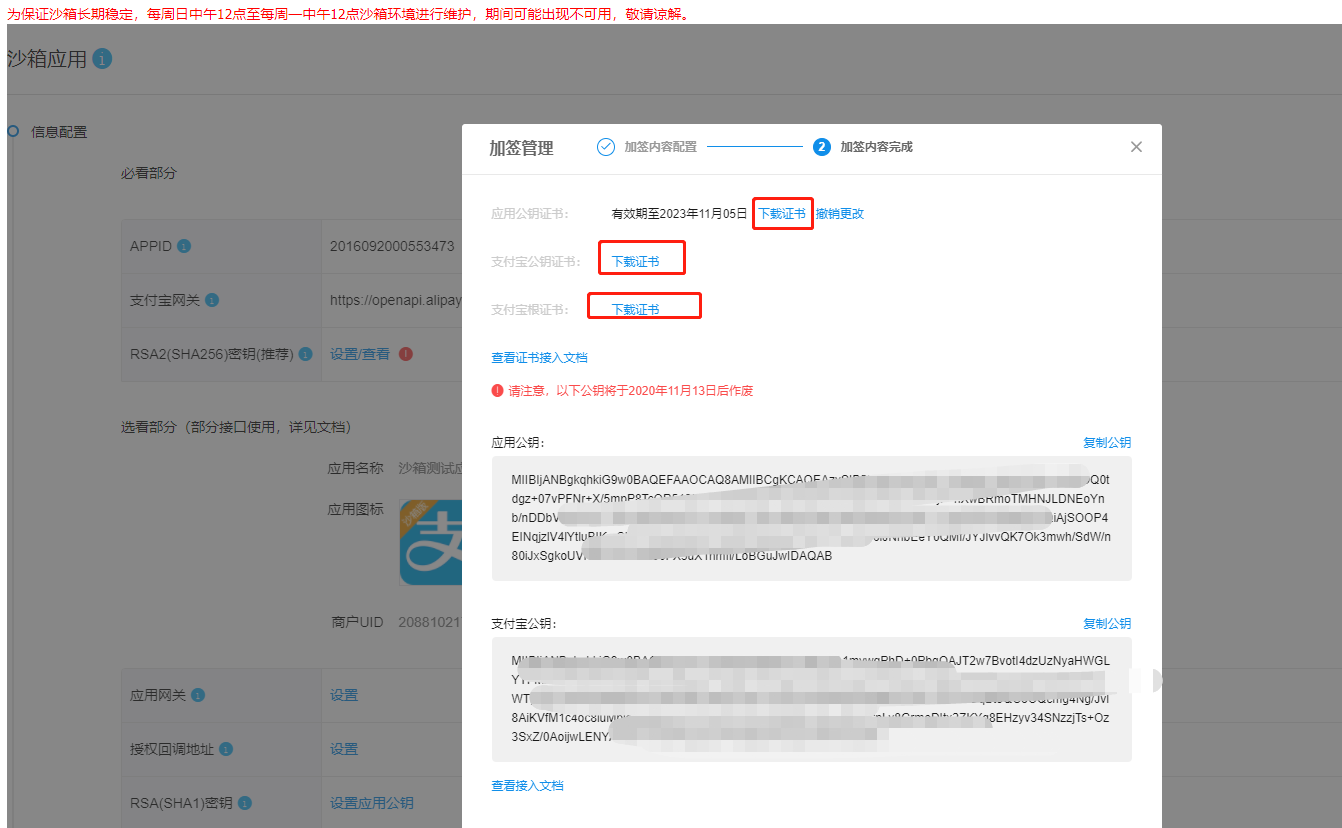Click info icon beside 授权回调地址
This screenshot has width=1342, height=828.
pyautogui.click(x=226, y=749)
